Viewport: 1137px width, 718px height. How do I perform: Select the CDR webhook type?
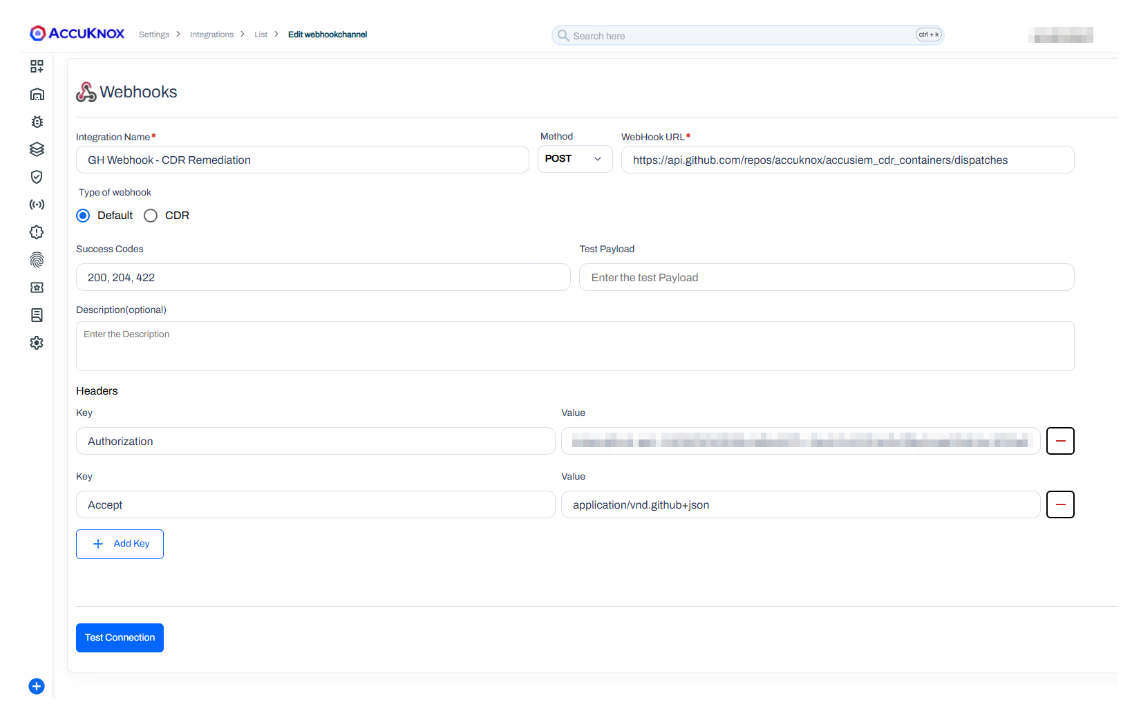point(151,215)
